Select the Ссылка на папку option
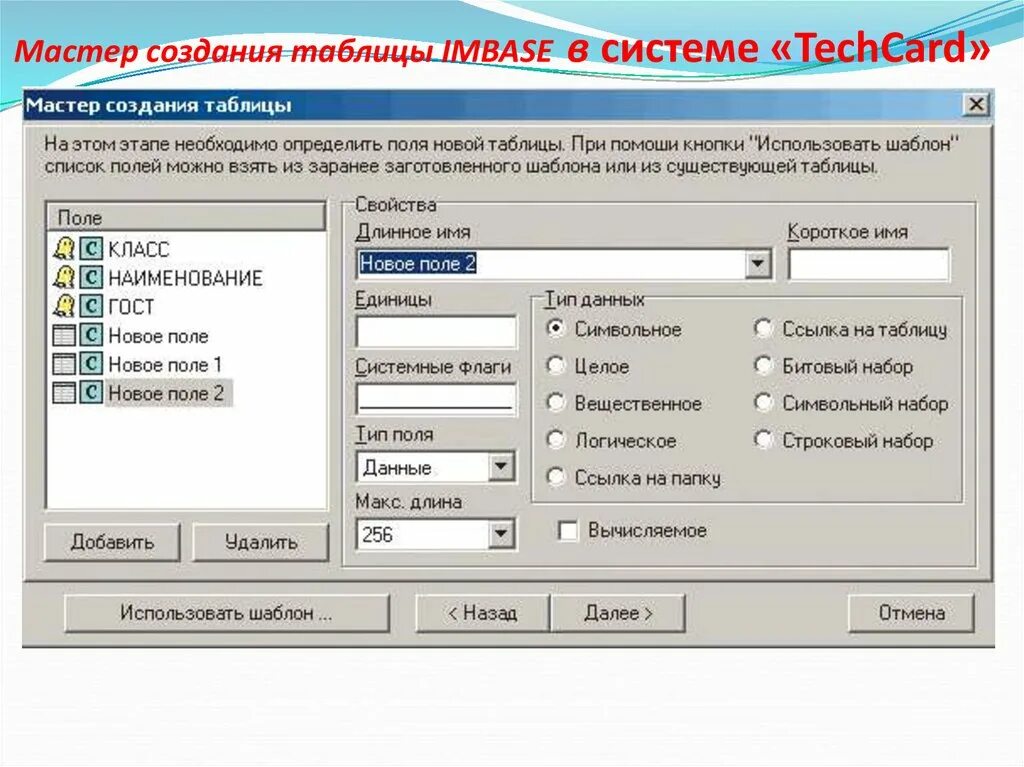Screen dimensions: 1024x767 tap(555, 478)
